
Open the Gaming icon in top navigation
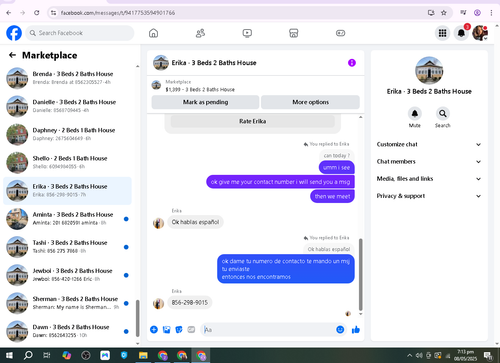pyautogui.click(x=340, y=33)
